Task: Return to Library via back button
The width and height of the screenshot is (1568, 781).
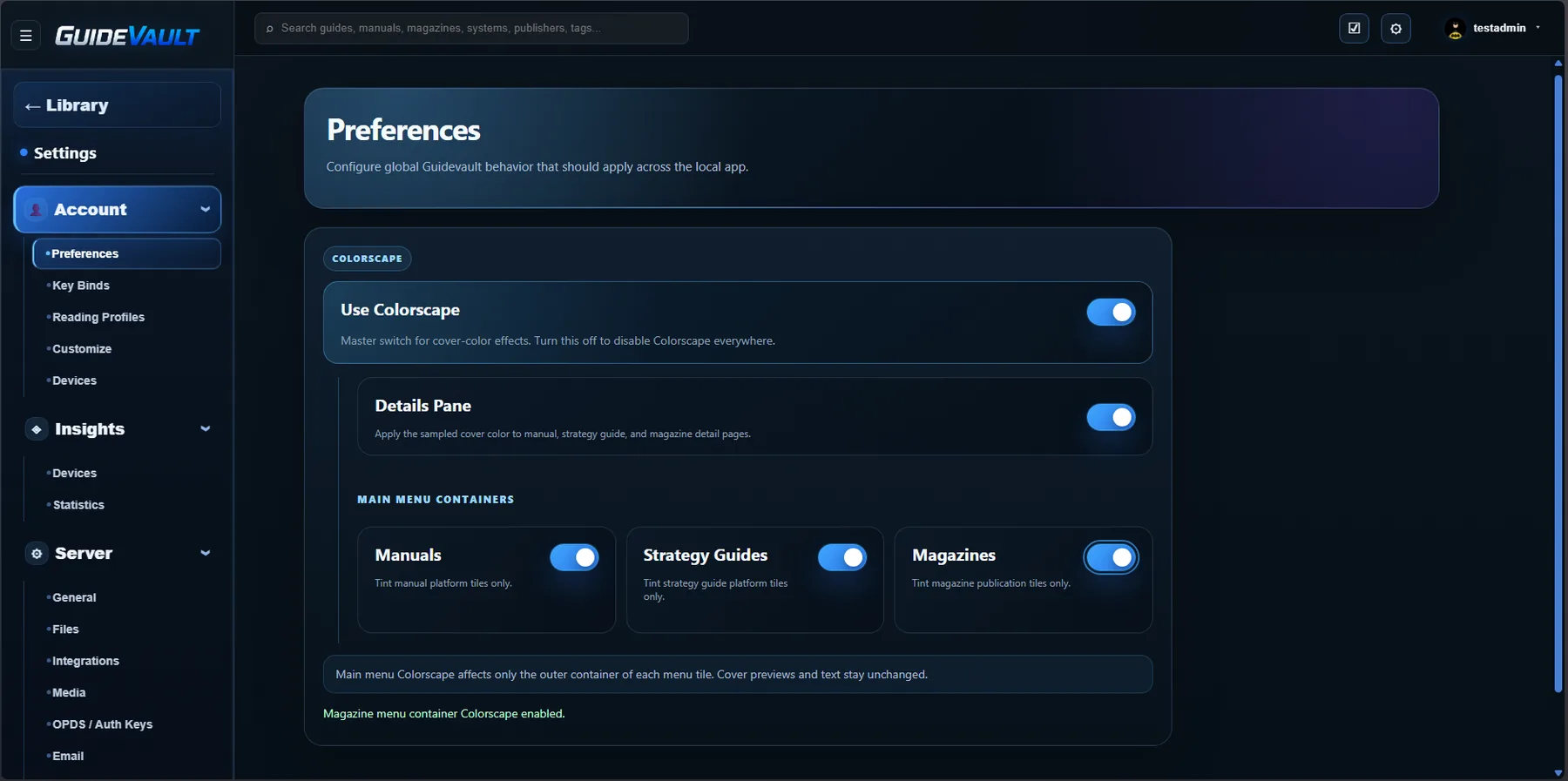Action: click(117, 105)
